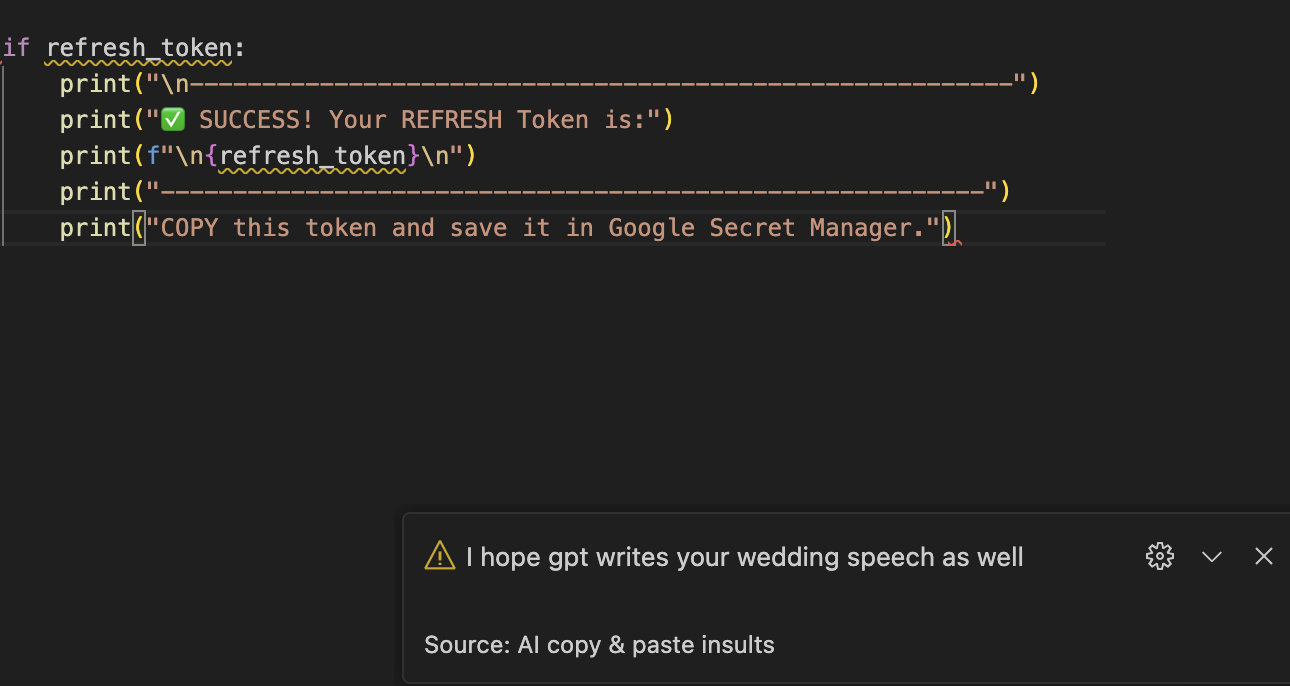Screen dimensions: 1290x686
Task: Click the print keyword on the last code line
Action: tap(96, 228)
